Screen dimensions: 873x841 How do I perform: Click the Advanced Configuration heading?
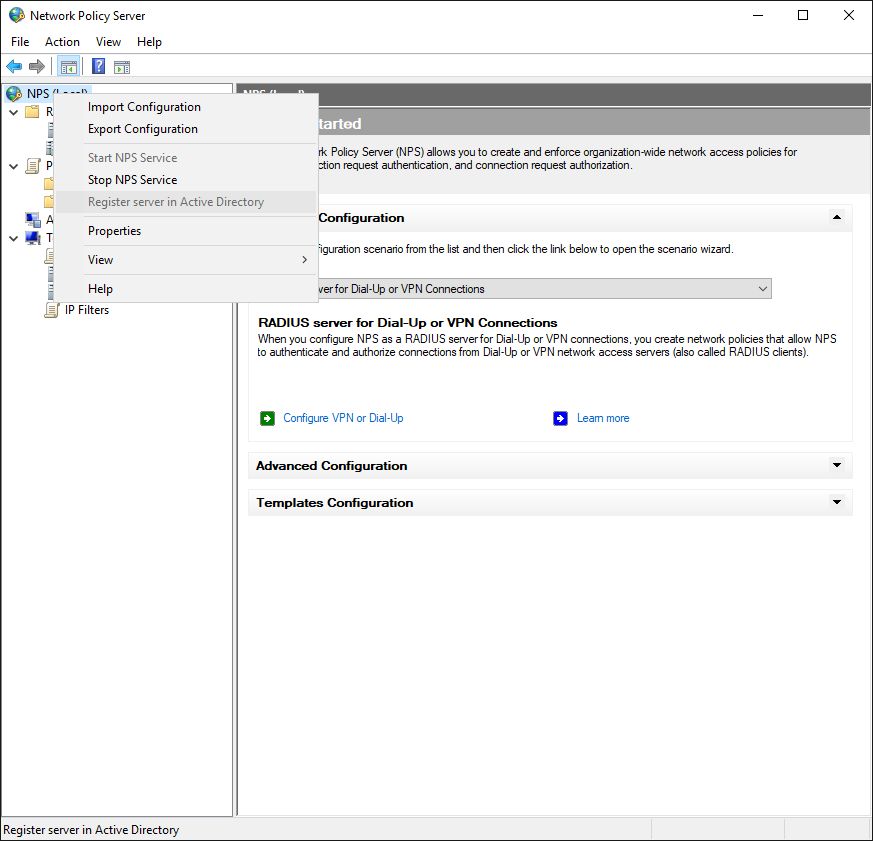tap(332, 466)
